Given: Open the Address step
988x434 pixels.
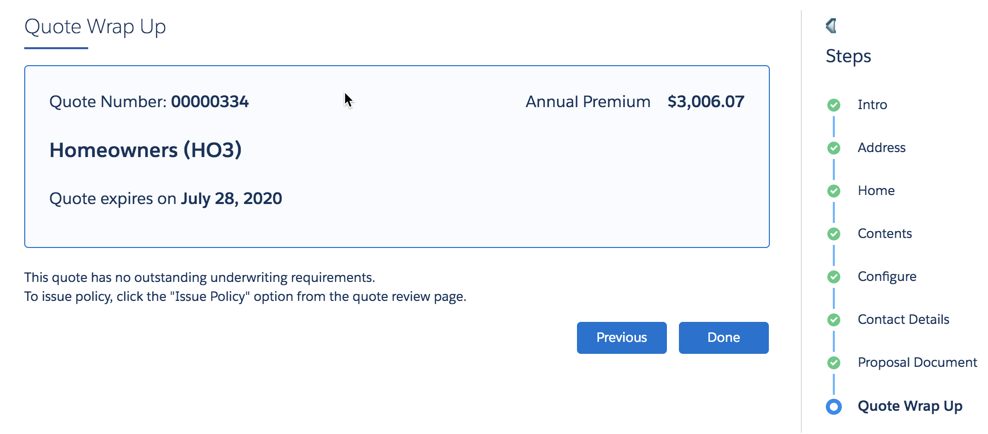Looking at the screenshot, I should [x=882, y=147].
